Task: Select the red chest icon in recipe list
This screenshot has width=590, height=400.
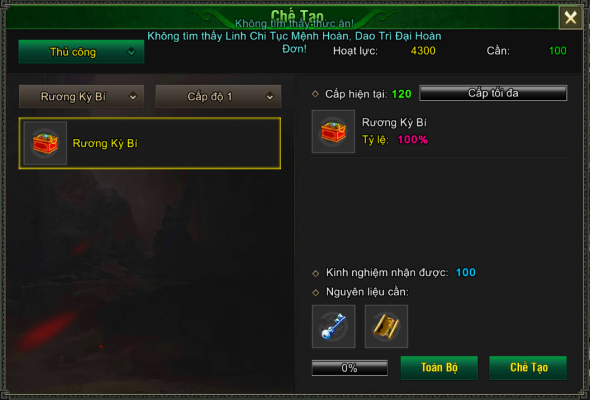Action: [x=45, y=143]
